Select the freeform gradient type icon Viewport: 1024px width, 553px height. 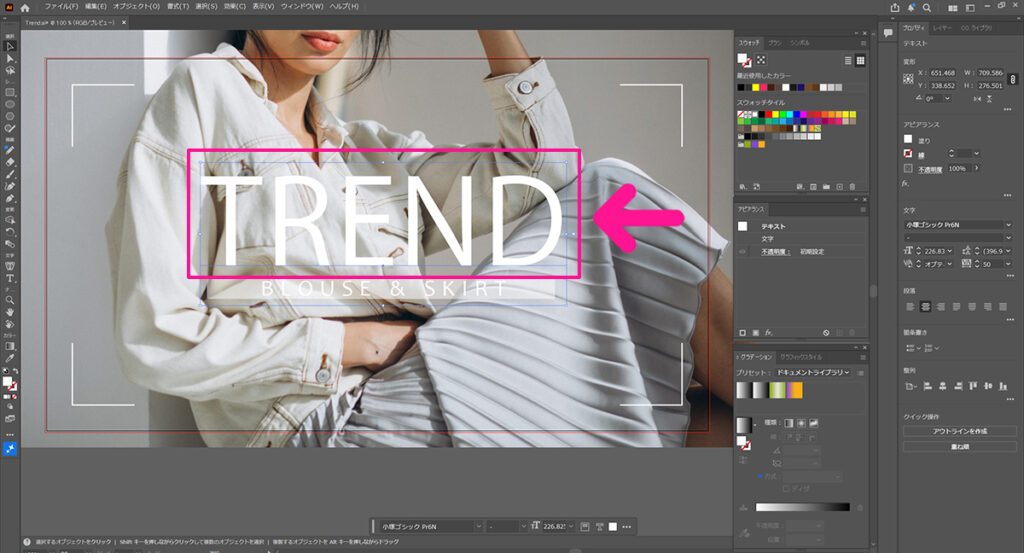click(814, 423)
